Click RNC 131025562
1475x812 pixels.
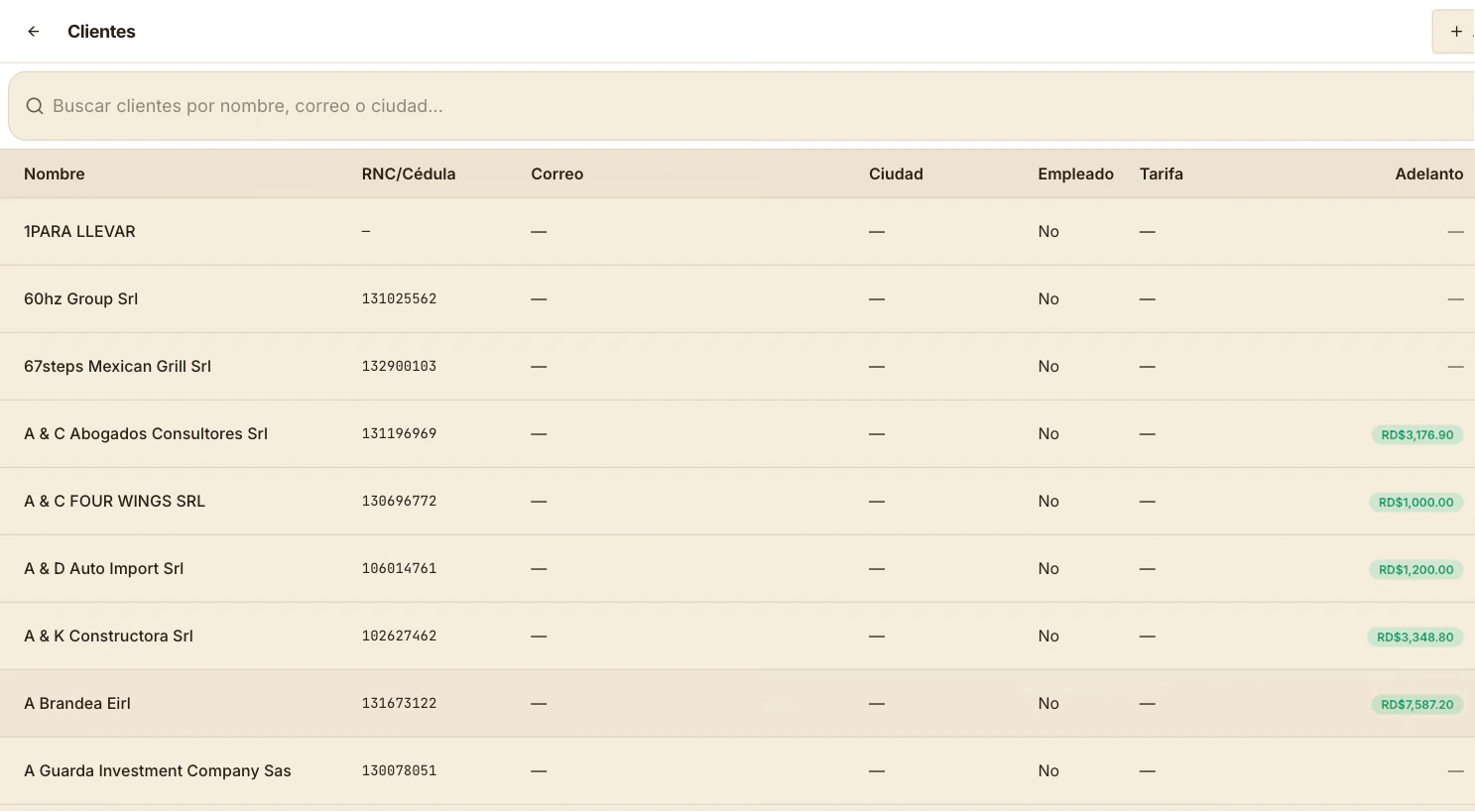click(x=399, y=298)
